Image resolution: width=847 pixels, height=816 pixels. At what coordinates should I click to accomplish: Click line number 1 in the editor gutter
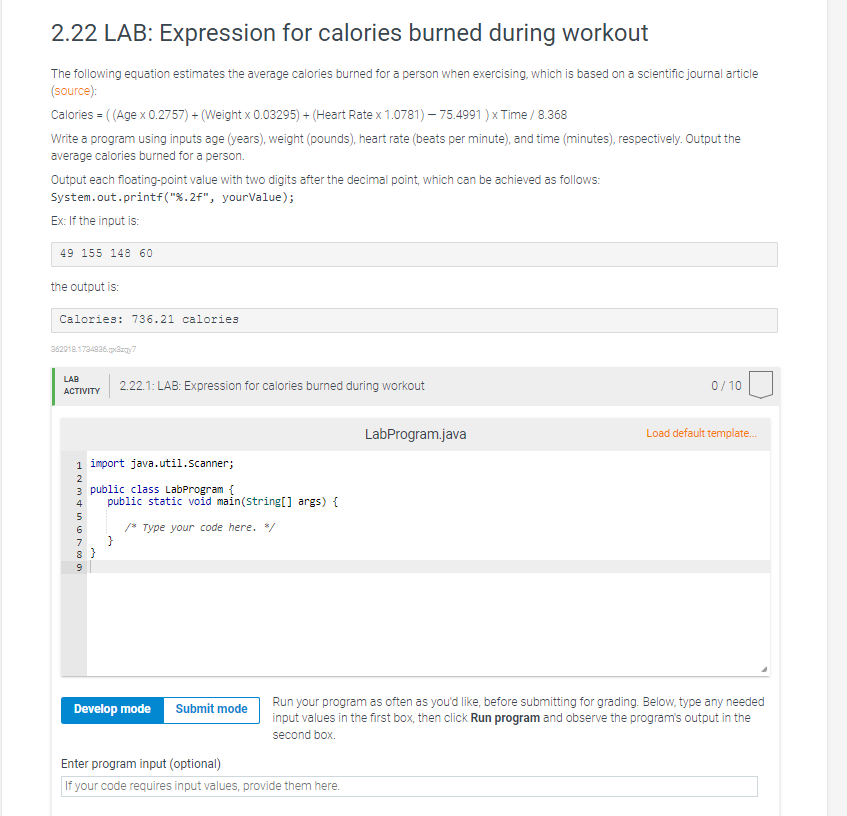tap(78, 463)
